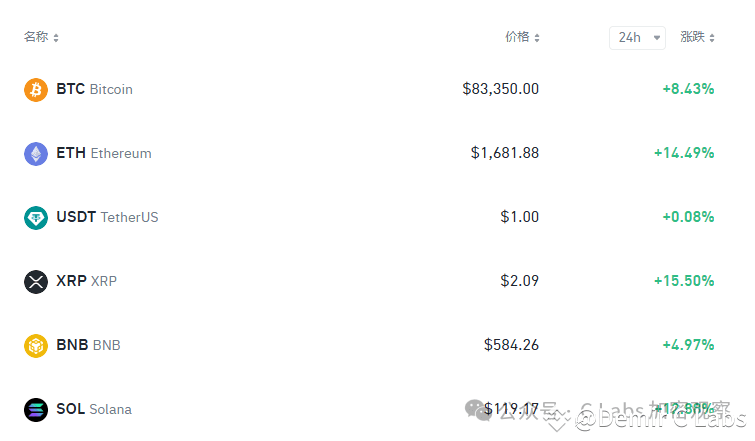Click the yellow BNB coin icon
This screenshot has height=441, width=755.
(36, 346)
